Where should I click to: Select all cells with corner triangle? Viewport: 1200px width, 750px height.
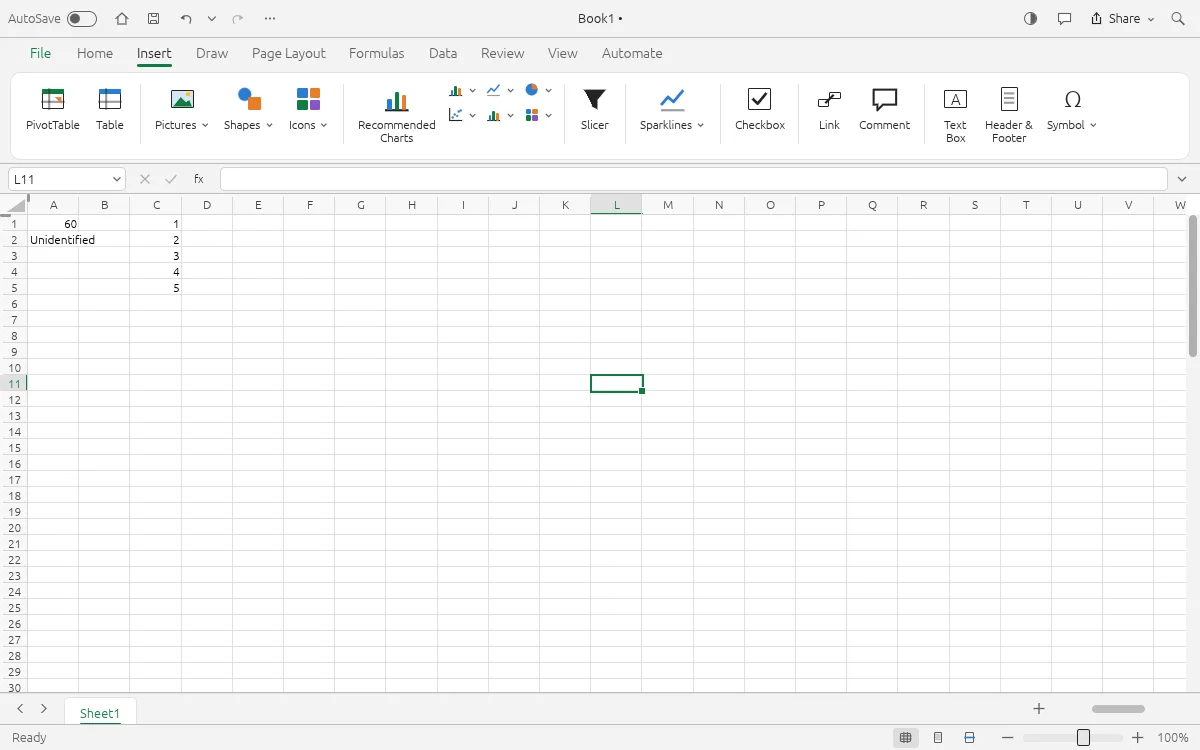14,206
